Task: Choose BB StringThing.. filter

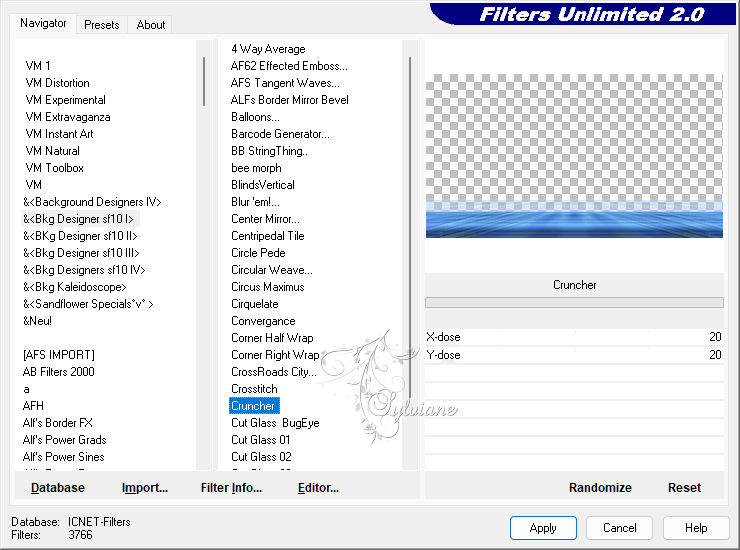Action: point(269,151)
